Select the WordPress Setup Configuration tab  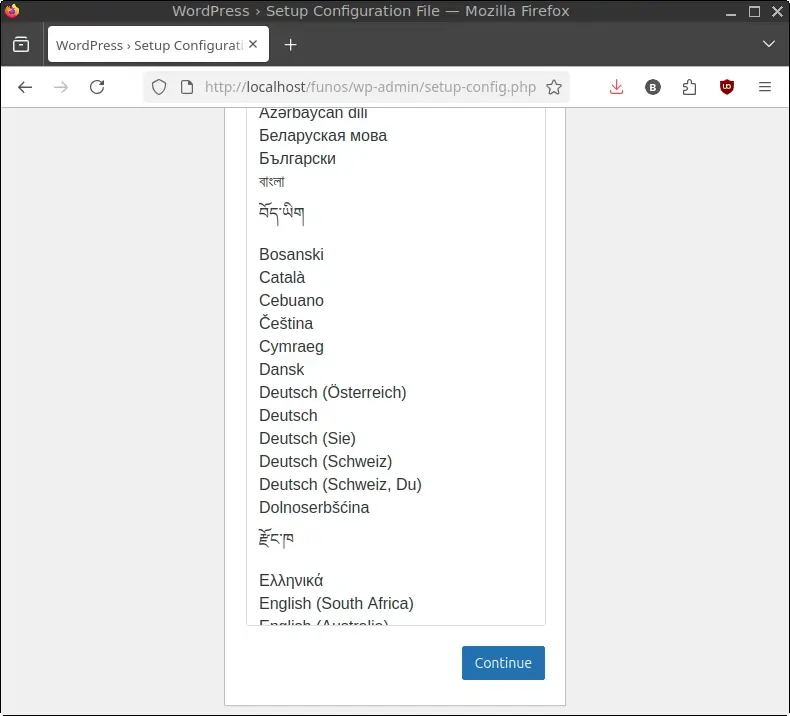click(158, 44)
